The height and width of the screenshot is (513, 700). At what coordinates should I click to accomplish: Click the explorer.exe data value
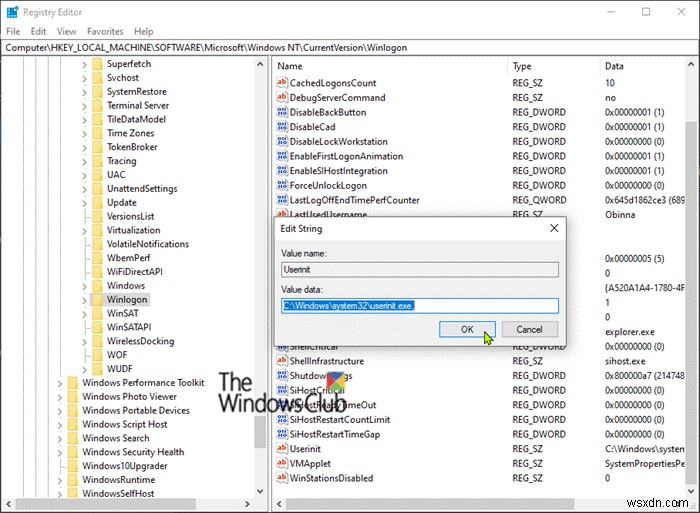point(629,332)
